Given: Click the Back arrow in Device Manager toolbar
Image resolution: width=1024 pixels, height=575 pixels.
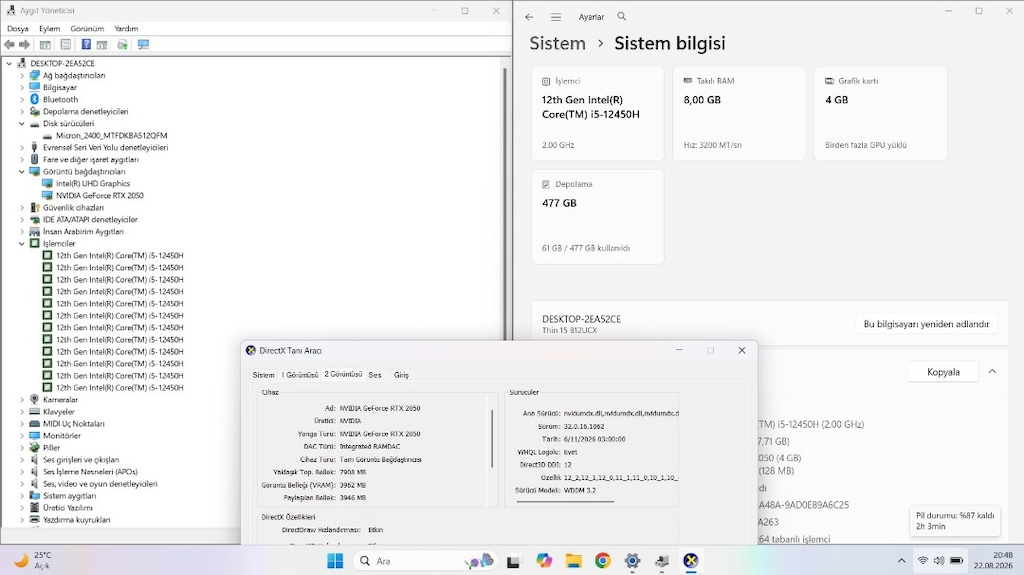Looking at the screenshot, I should [9, 44].
